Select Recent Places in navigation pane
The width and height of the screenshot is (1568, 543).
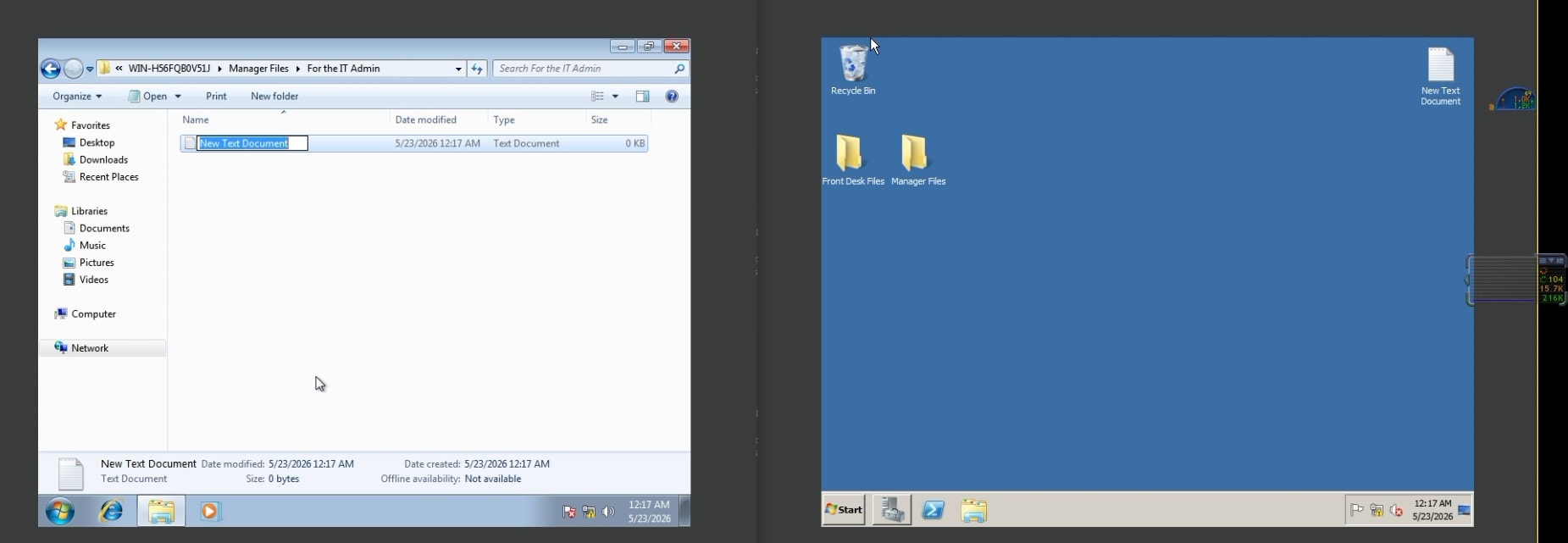tap(101, 177)
